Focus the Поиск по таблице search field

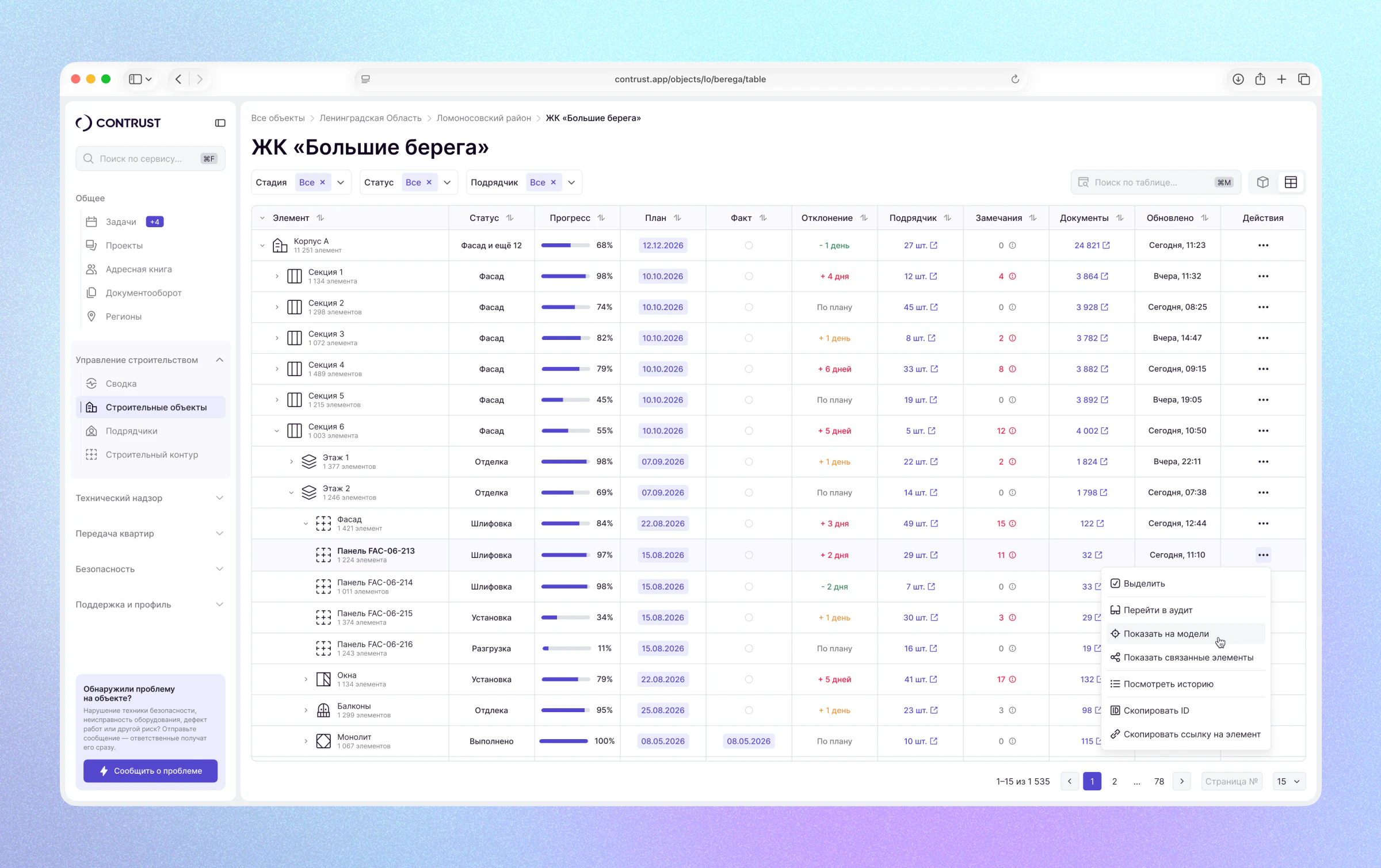[1155, 182]
